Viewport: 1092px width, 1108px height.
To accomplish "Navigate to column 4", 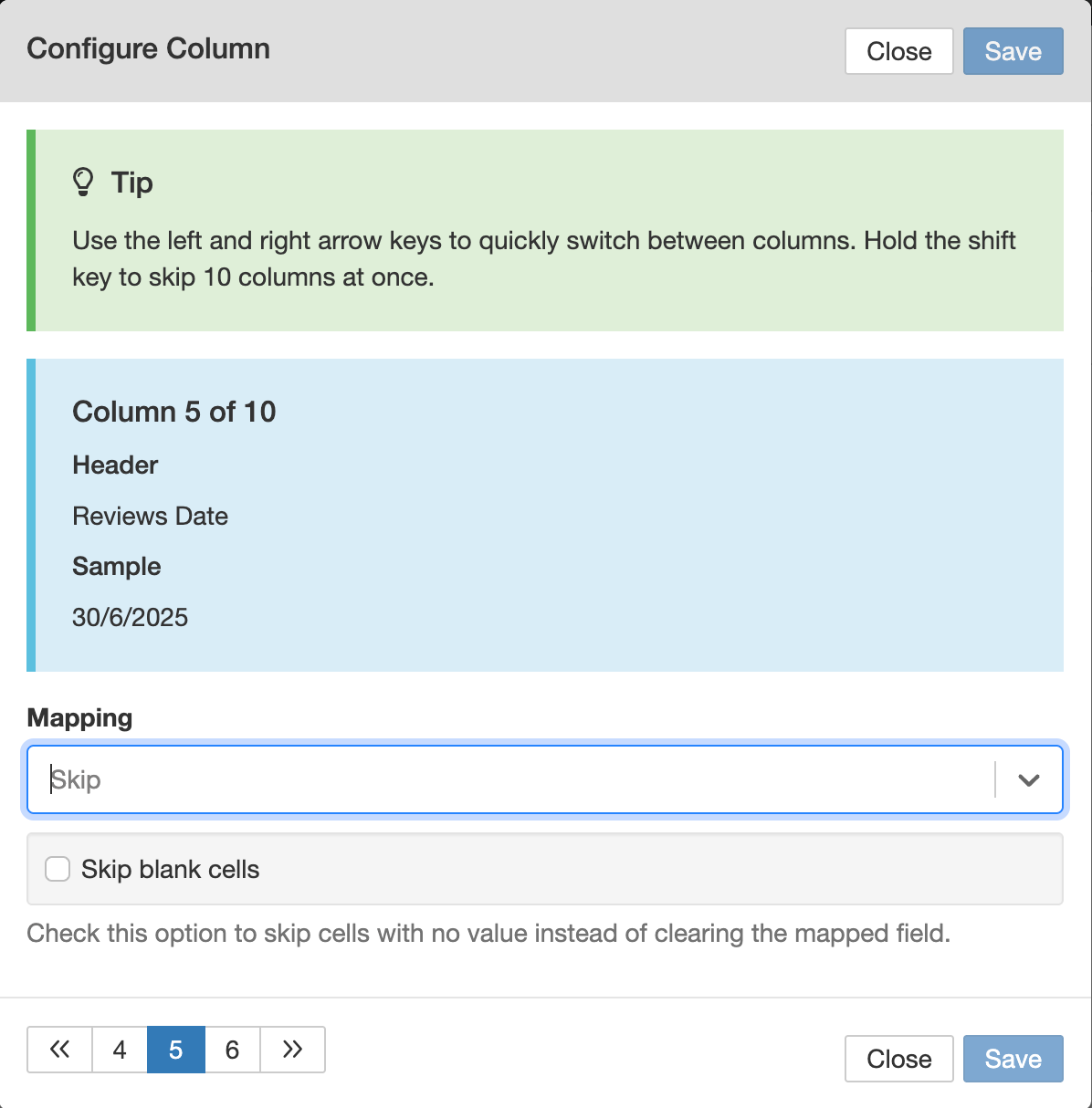I will coord(120,1050).
